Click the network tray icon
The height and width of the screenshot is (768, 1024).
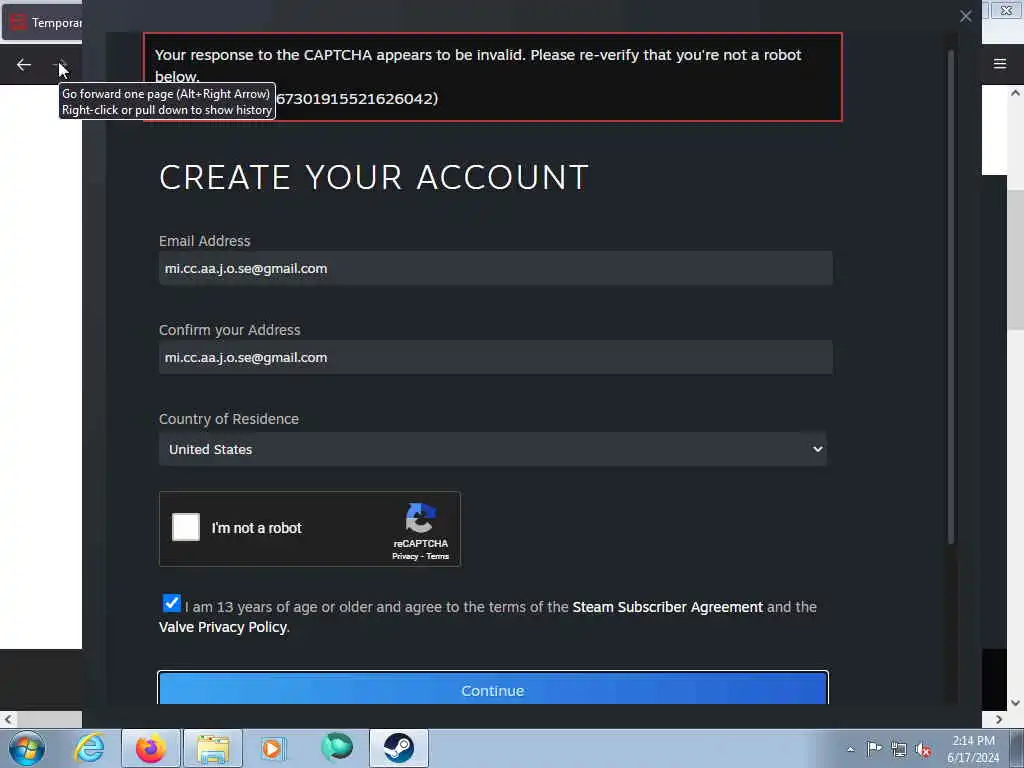click(x=899, y=750)
